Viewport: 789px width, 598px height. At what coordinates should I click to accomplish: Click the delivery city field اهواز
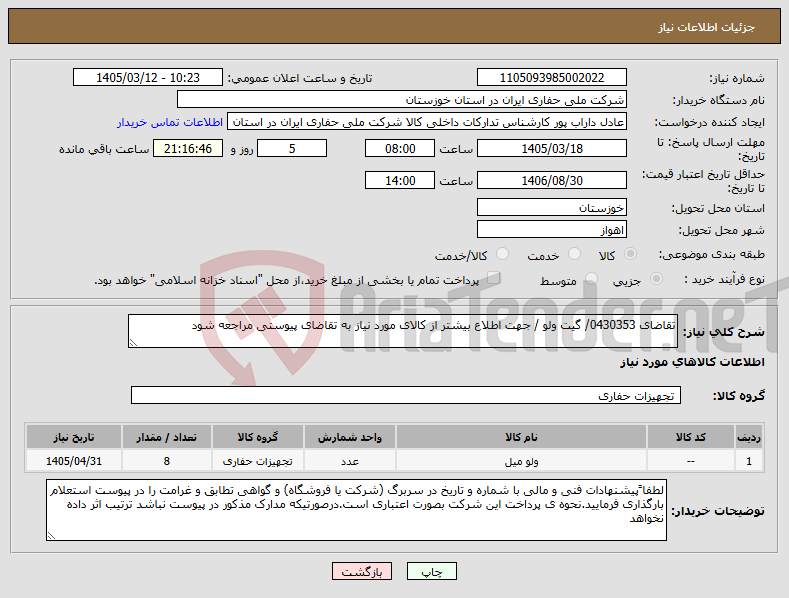tap(551, 230)
